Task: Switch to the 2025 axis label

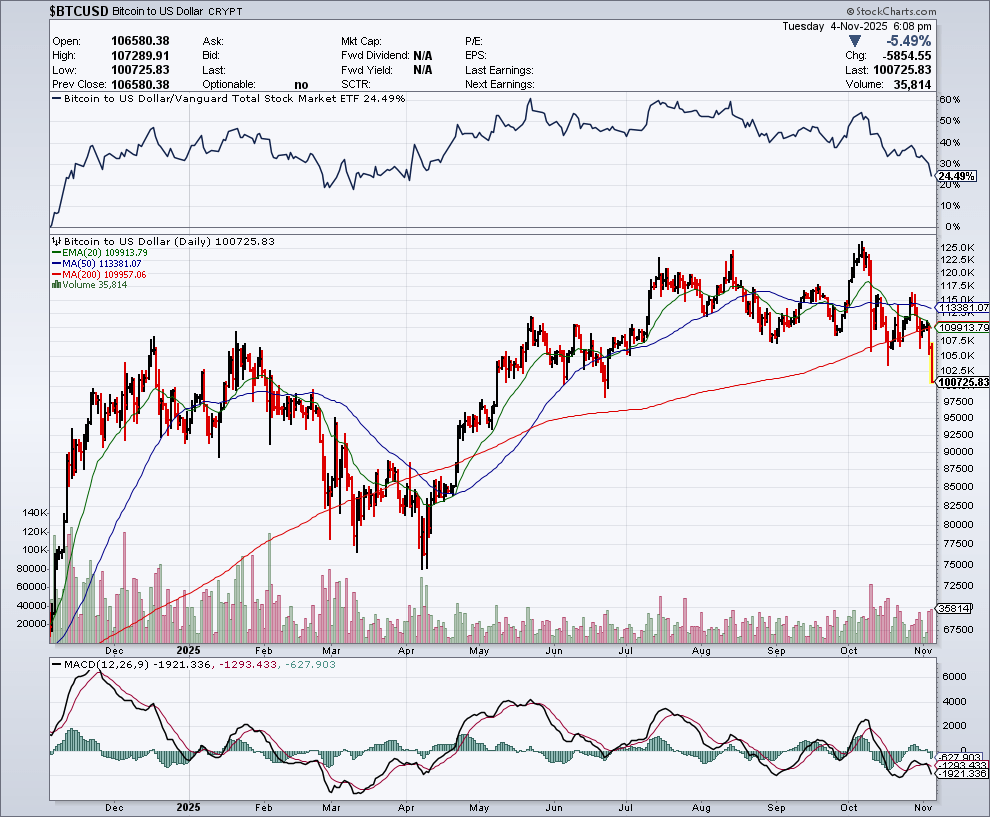Action: tap(188, 650)
